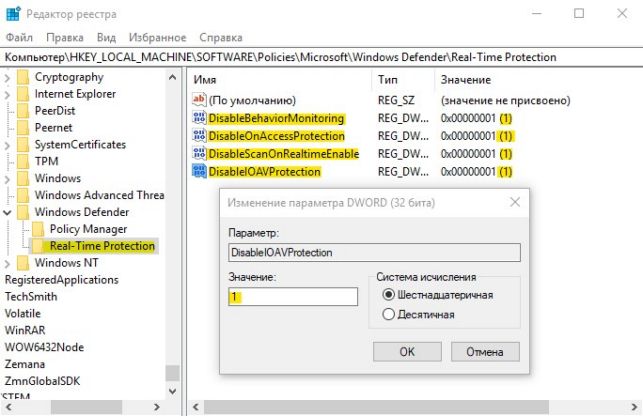This screenshot has height=416, width=643.
Task: Click the Registry Editor app icon in title bar
Action: coord(13,14)
